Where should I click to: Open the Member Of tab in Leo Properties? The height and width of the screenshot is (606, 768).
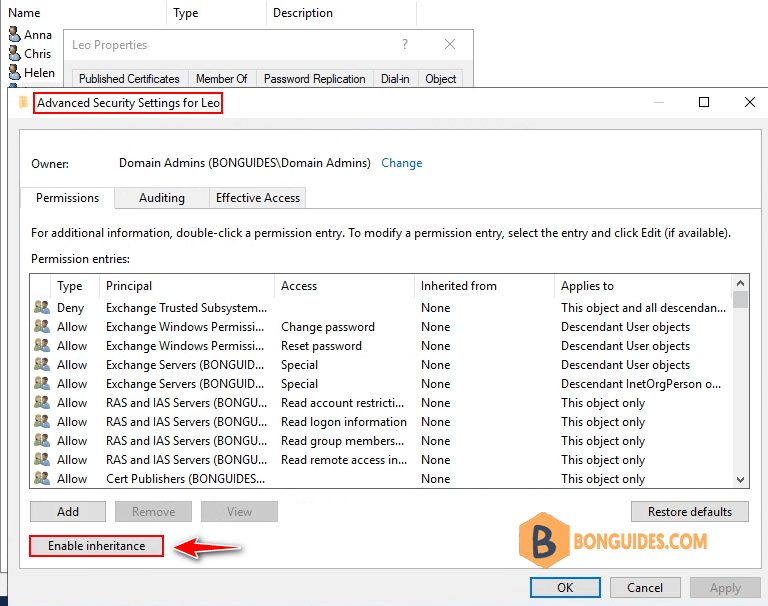(x=221, y=79)
